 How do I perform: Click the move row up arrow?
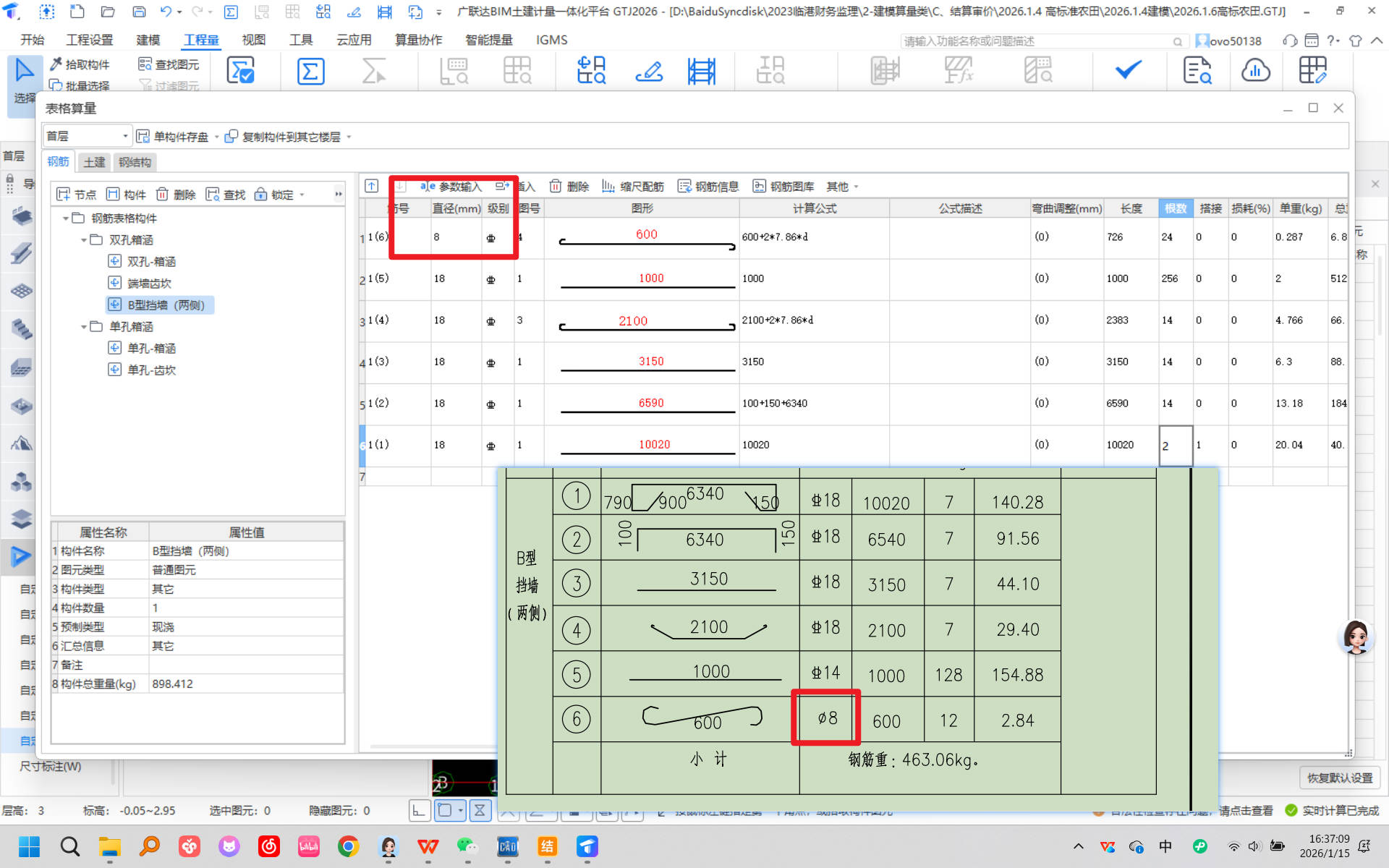tap(372, 186)
